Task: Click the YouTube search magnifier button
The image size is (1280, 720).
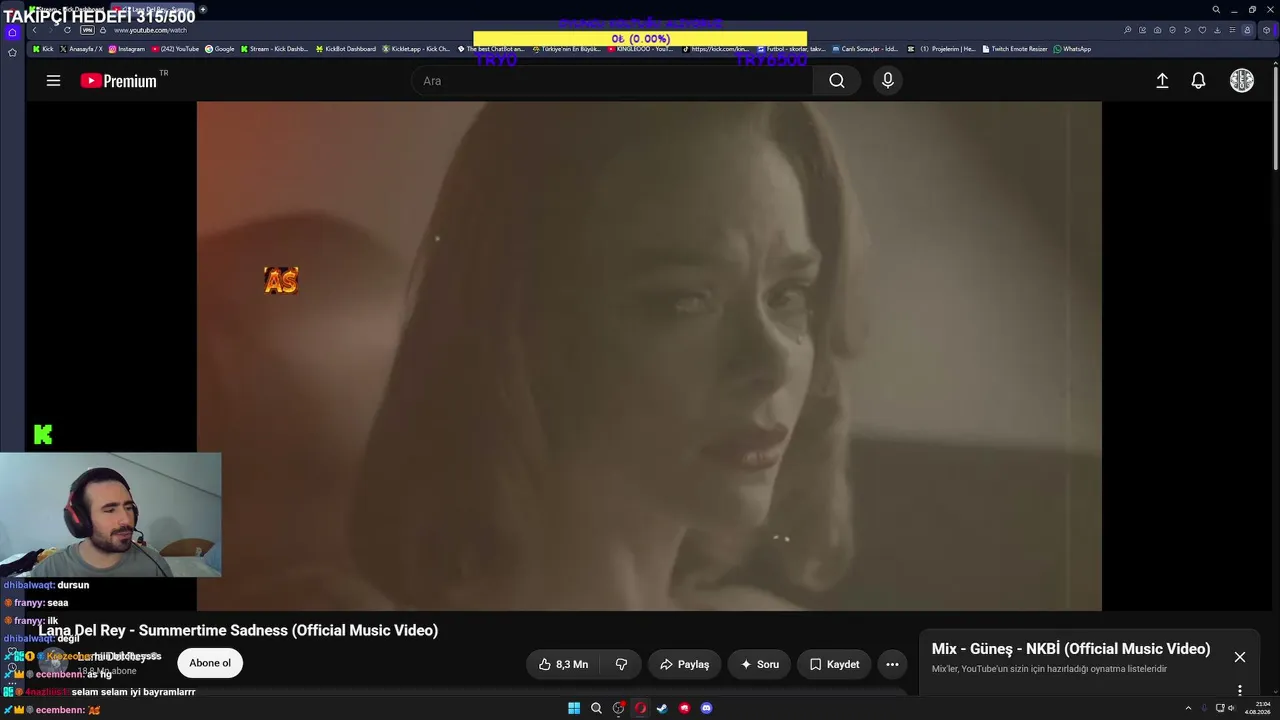Action: click(x=837, y=81)
